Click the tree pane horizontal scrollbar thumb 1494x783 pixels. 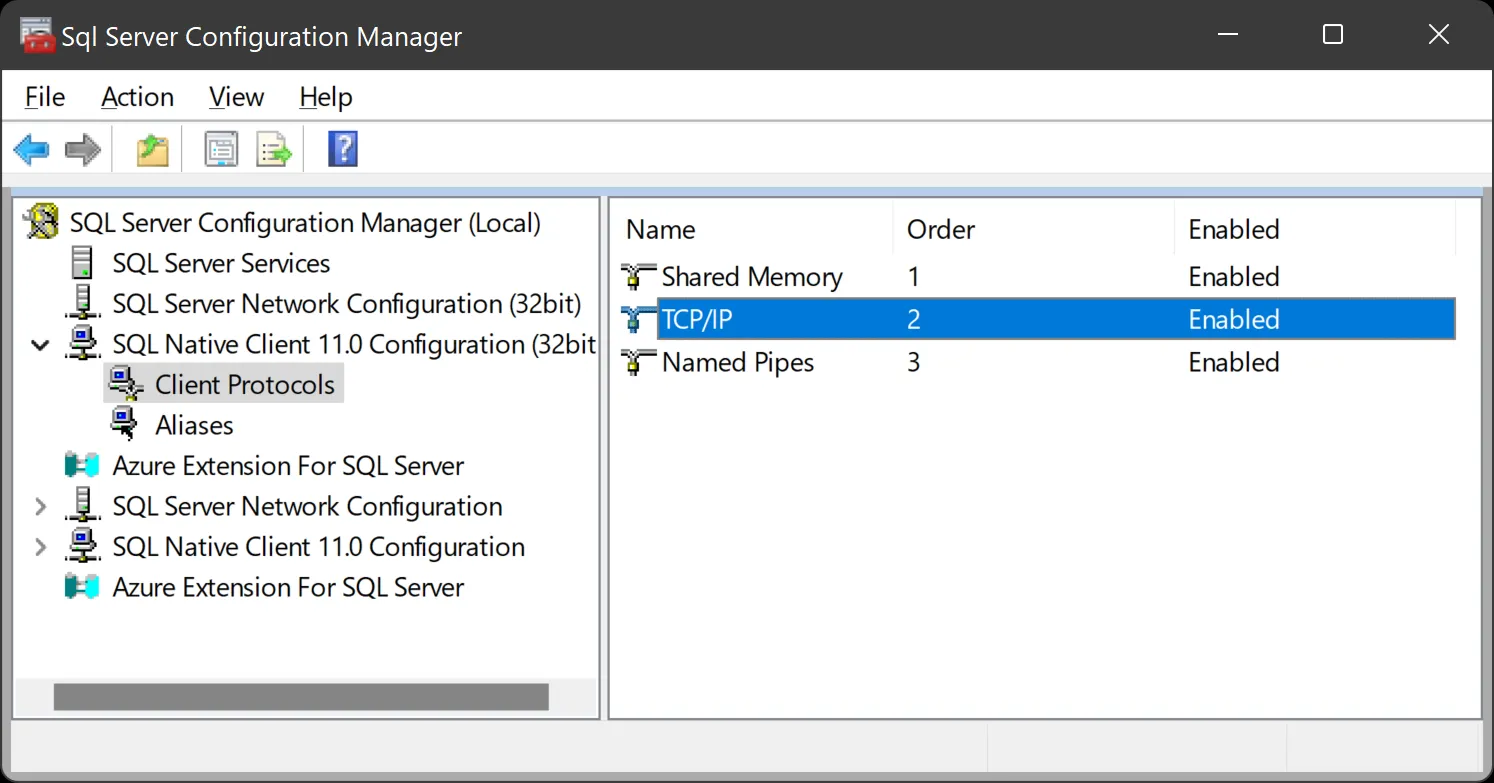pyautogui.click(x=300, y=697)
